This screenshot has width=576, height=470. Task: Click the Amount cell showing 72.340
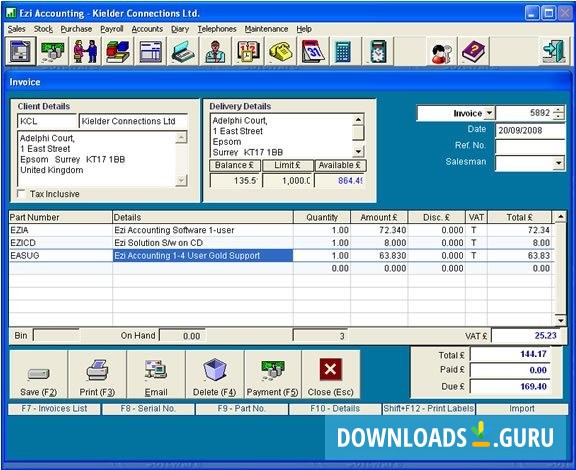[x=379, y=230]
